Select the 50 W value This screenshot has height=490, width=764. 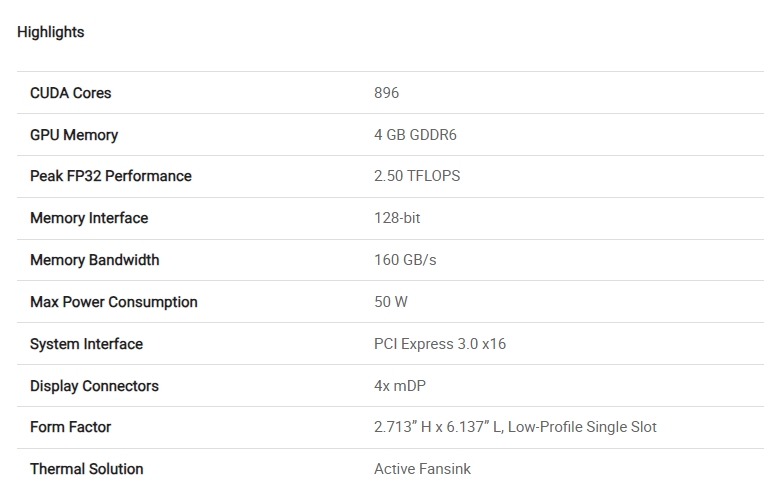(x=391, y=302)
